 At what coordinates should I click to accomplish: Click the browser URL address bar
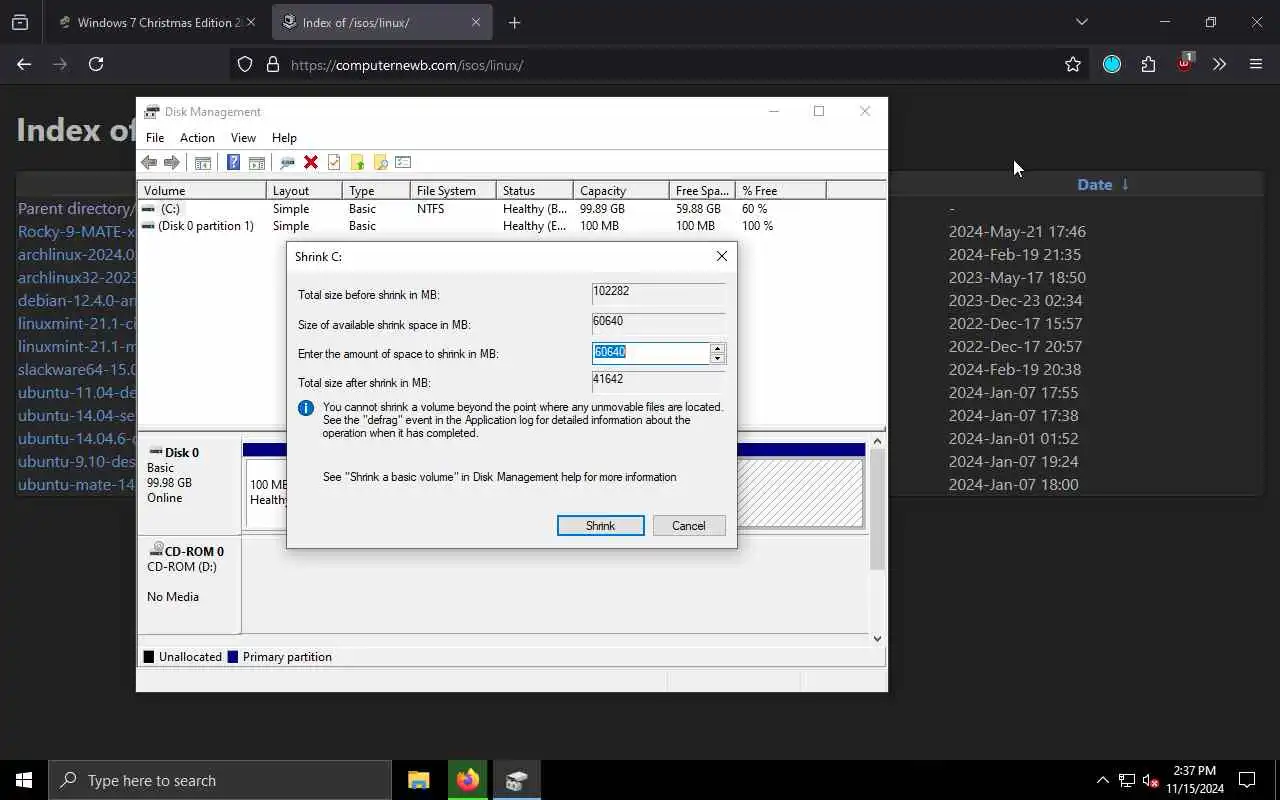pyautogui.click(x=660, y=64)
